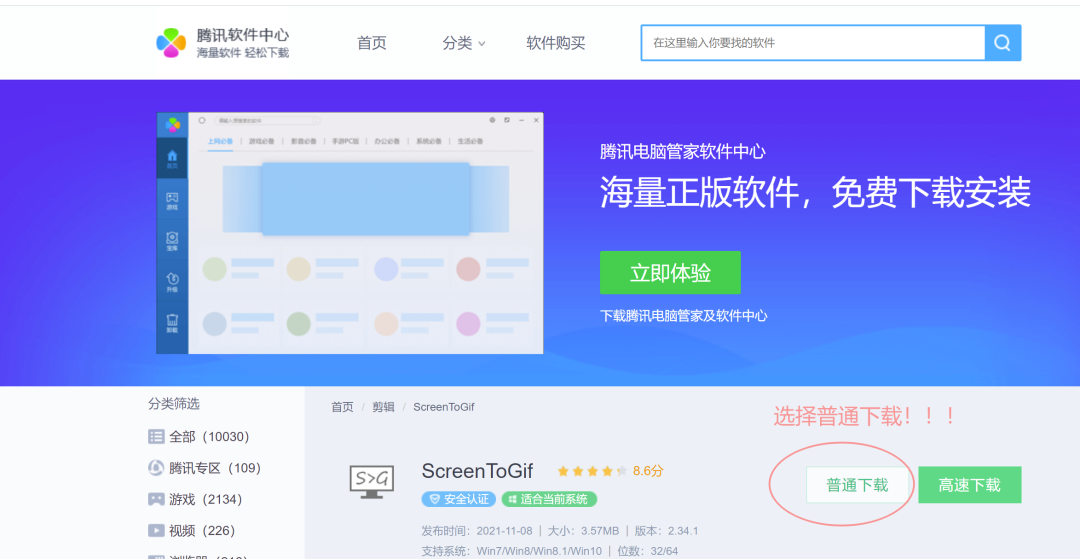Click the star rating of ScreenToGif
1080x559 pixels.
(x=592, y=472)
